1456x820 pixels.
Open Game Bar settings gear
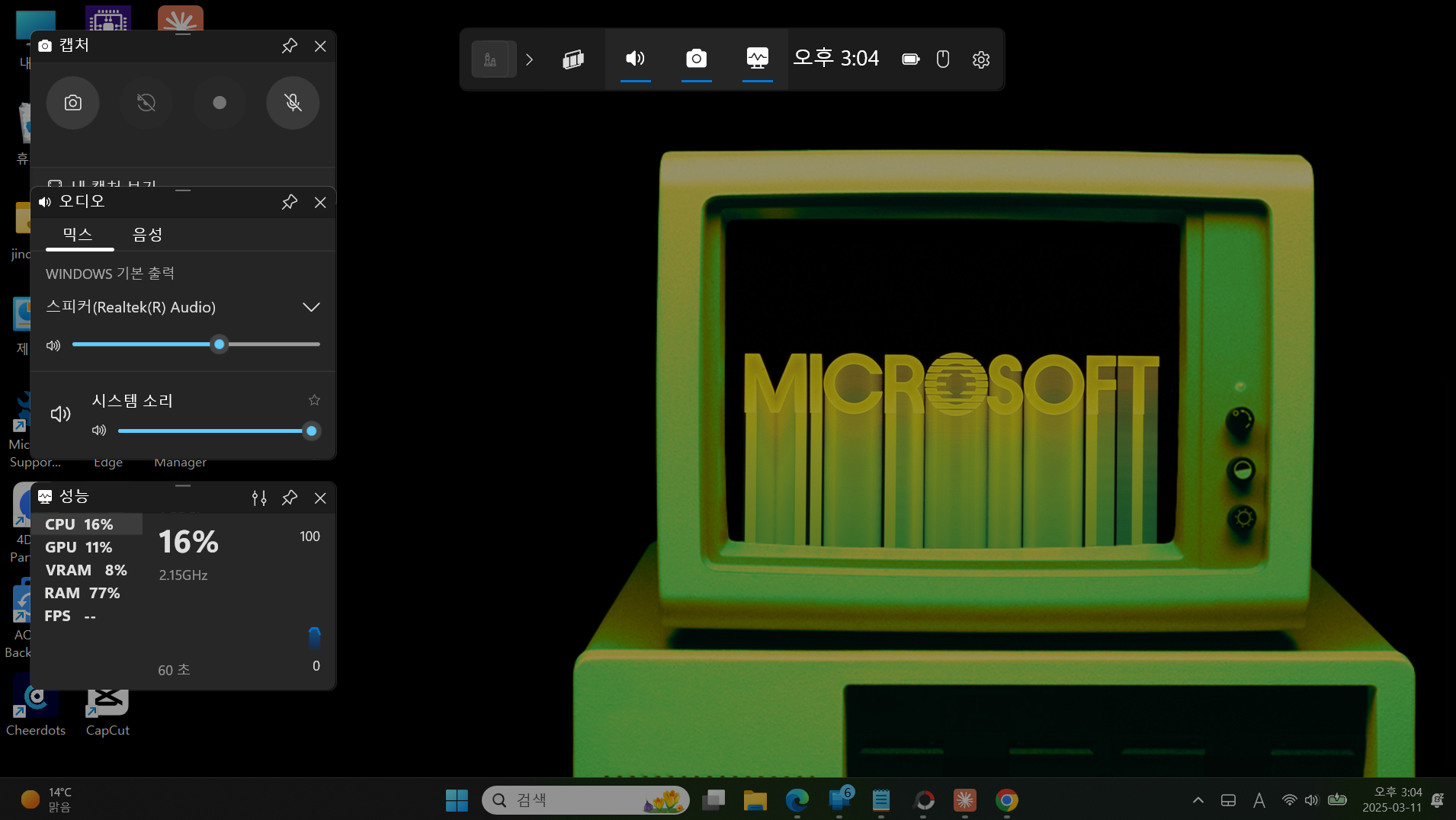[981, 59]
